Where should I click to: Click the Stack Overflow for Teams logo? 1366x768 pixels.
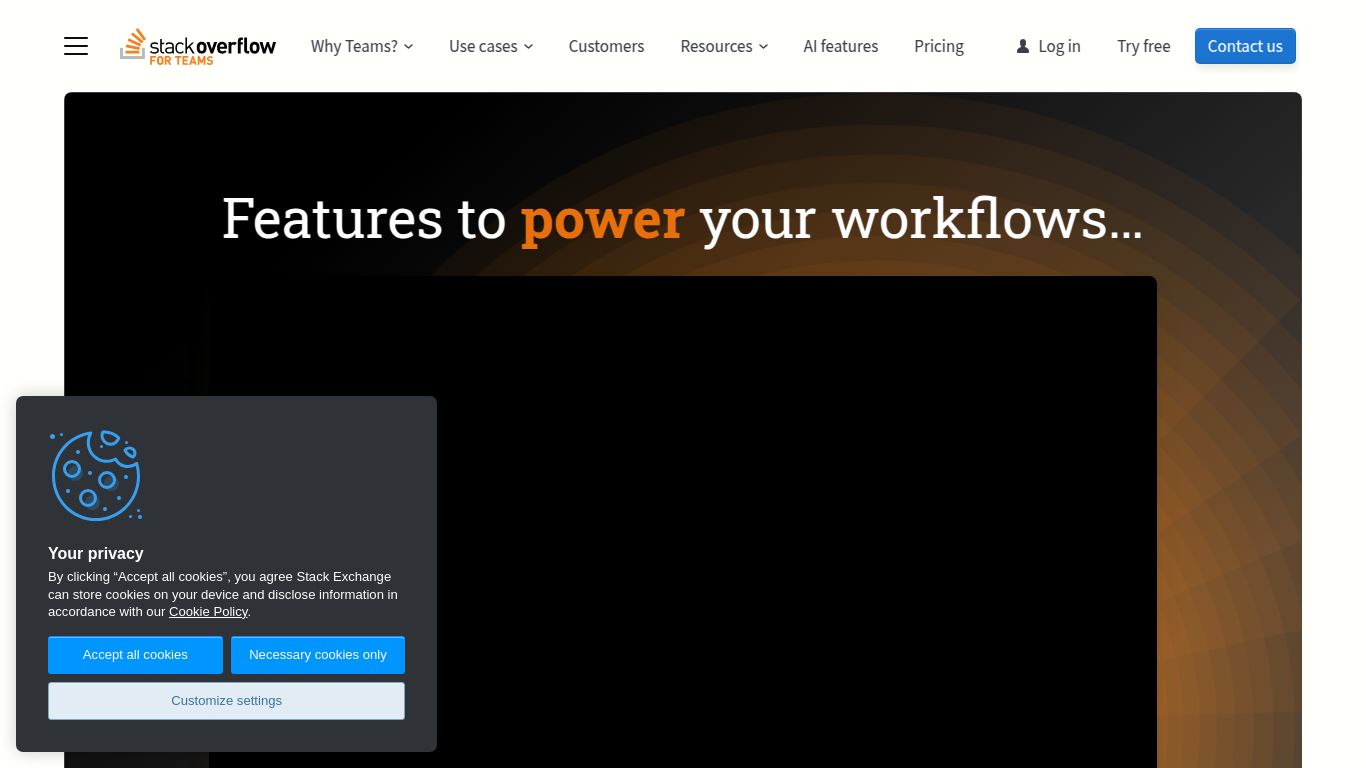pos(197,46)
